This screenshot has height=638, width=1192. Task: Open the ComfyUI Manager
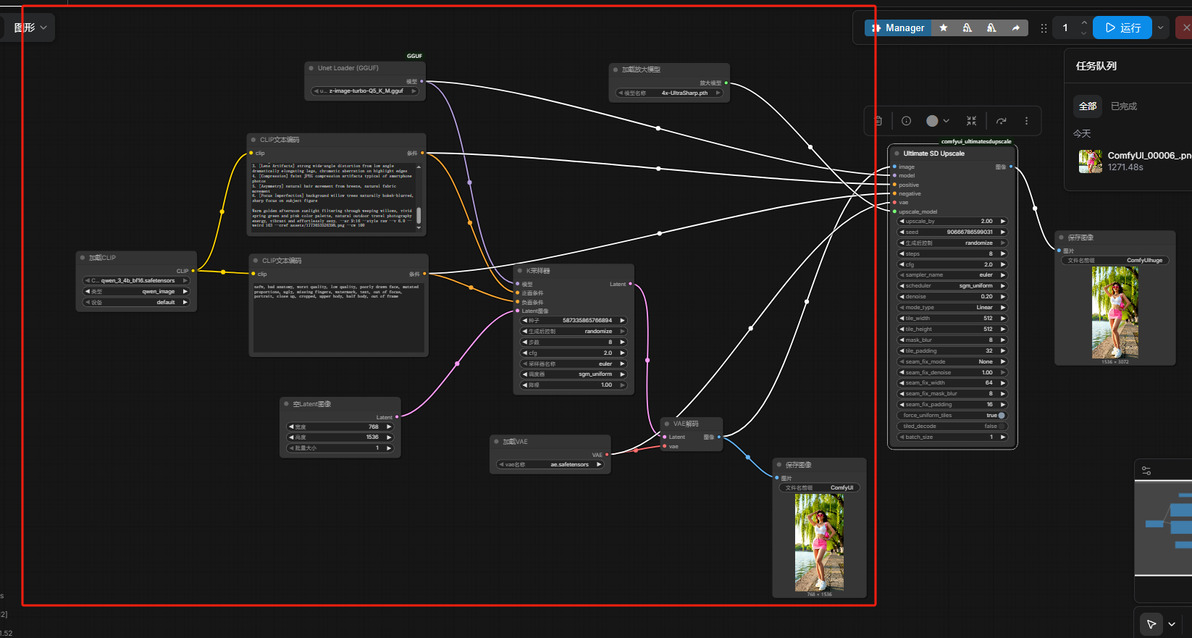coord(898,27)
